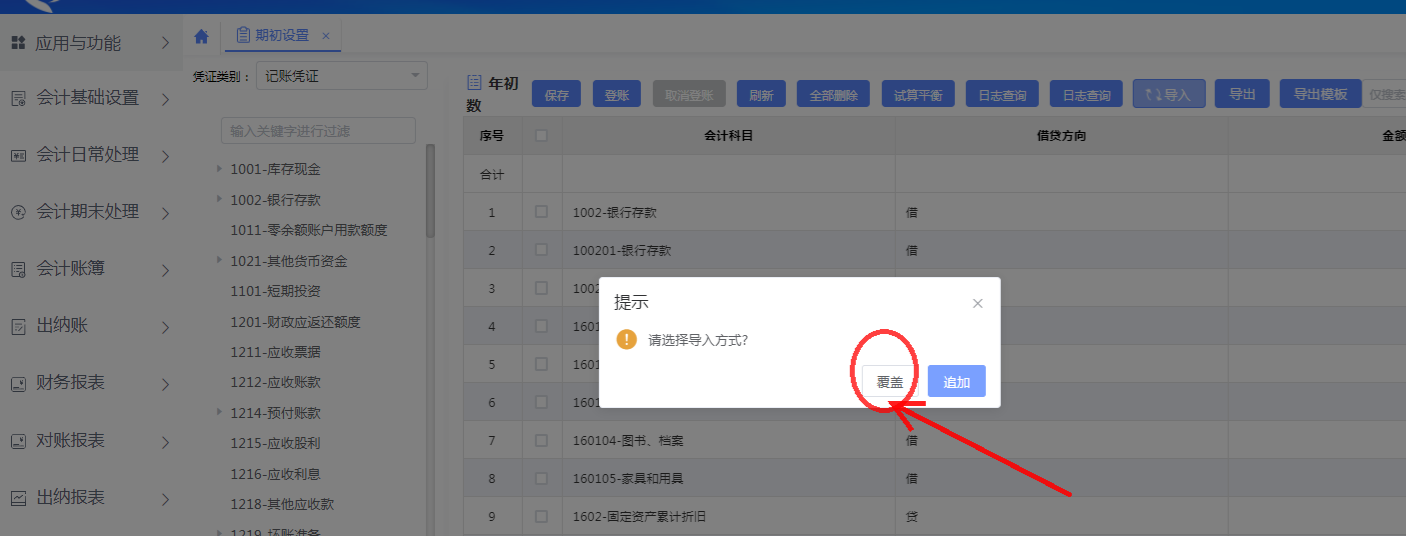Click the keyword filter input field
The height and width of the screenshot is (536, 1406).
(x=317, y=131)
